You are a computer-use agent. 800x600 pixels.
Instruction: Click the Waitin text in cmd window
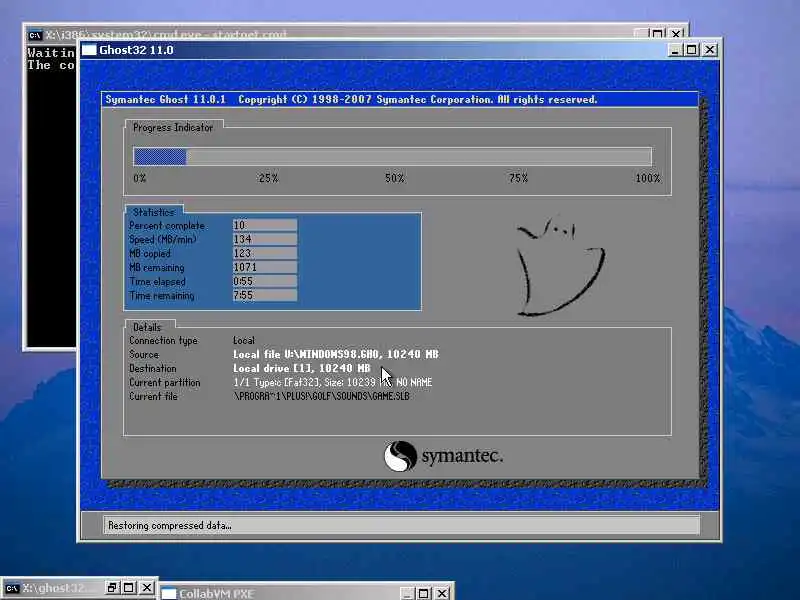[x=51, y=53]
